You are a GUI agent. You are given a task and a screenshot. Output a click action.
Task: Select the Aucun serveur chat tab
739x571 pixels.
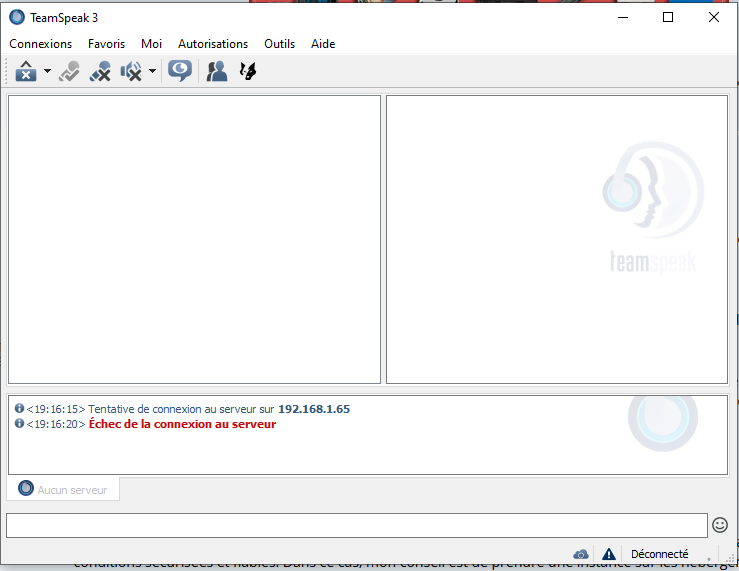[63, 489]
